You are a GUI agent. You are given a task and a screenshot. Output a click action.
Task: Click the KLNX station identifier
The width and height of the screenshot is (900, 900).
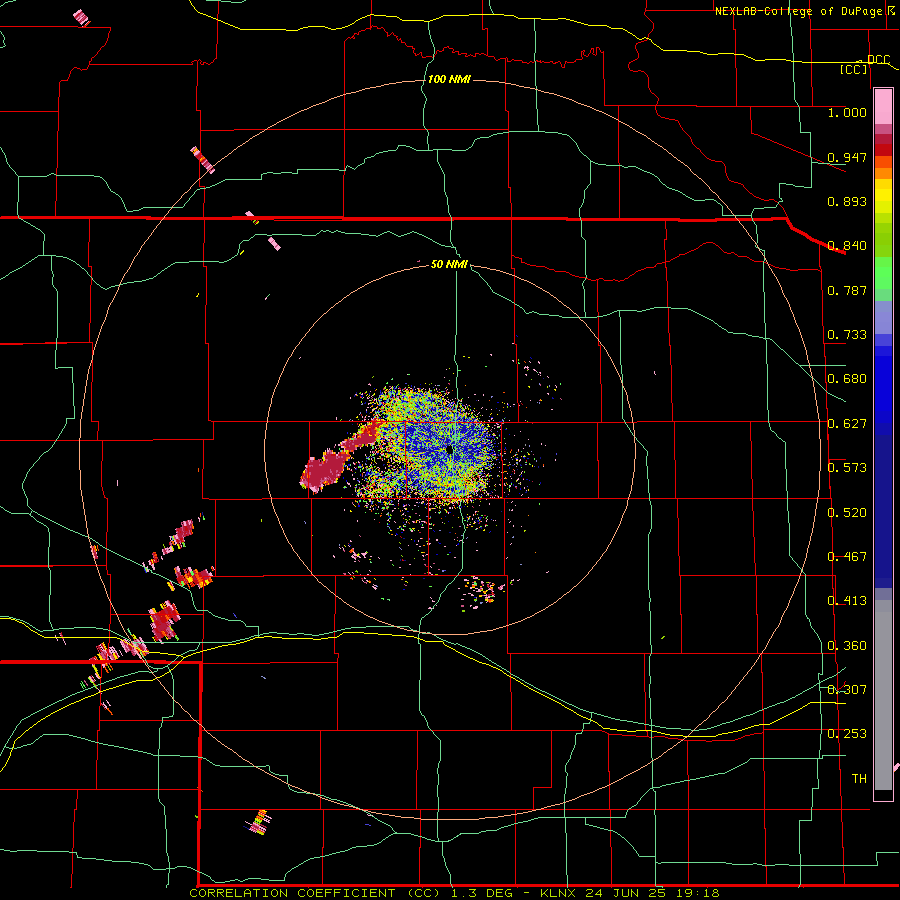coord(559,893)
